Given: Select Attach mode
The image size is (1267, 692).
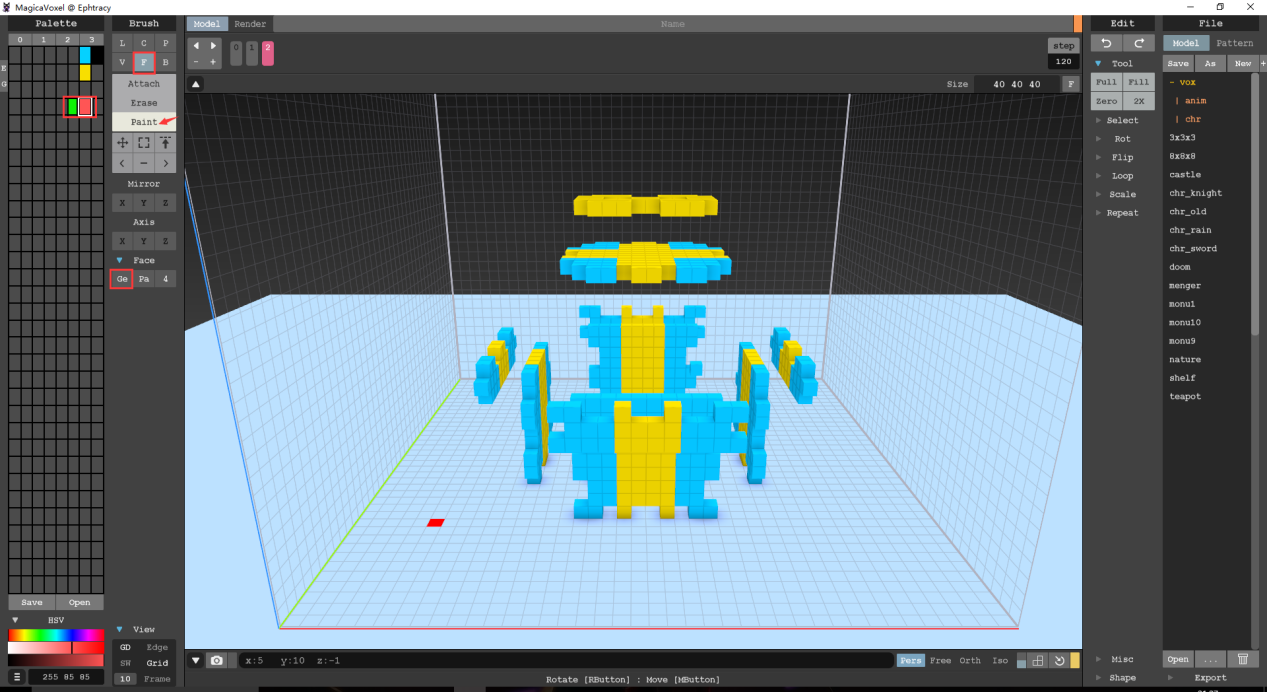Looking at the screenshot, I should (144, 84).
